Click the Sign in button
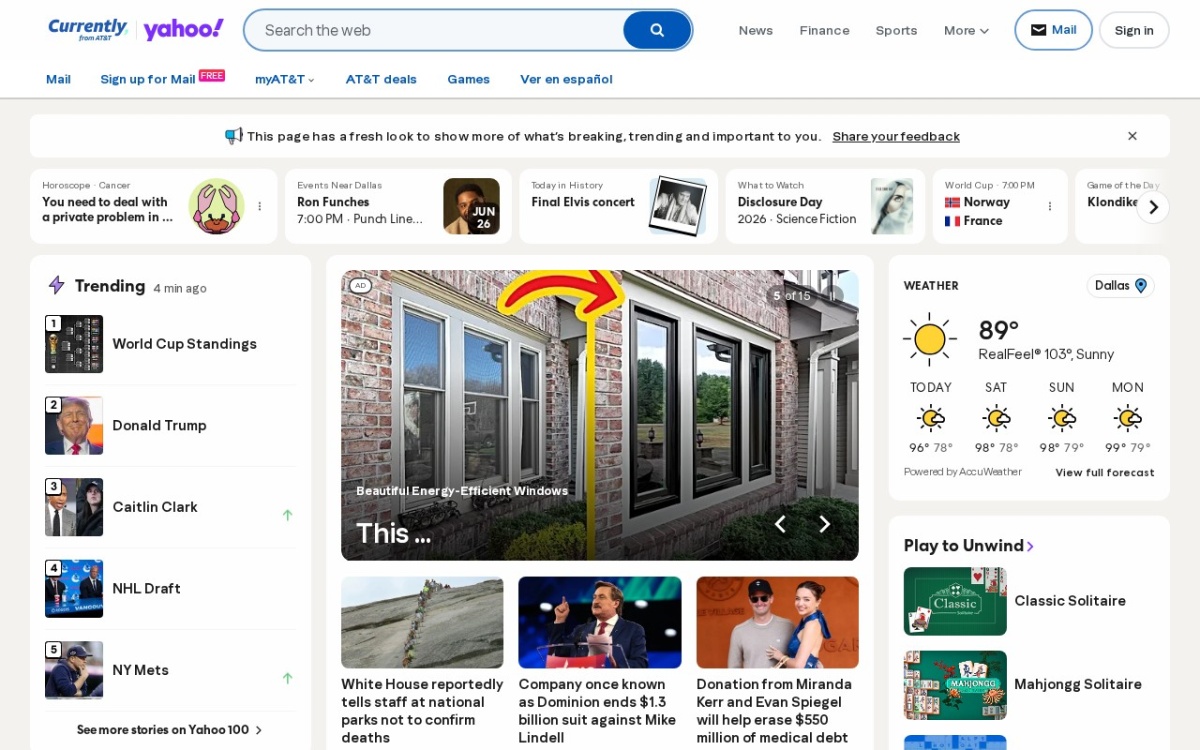Image resolution: width=1200 pixels, height=750 pixels. pos(1134,30)
